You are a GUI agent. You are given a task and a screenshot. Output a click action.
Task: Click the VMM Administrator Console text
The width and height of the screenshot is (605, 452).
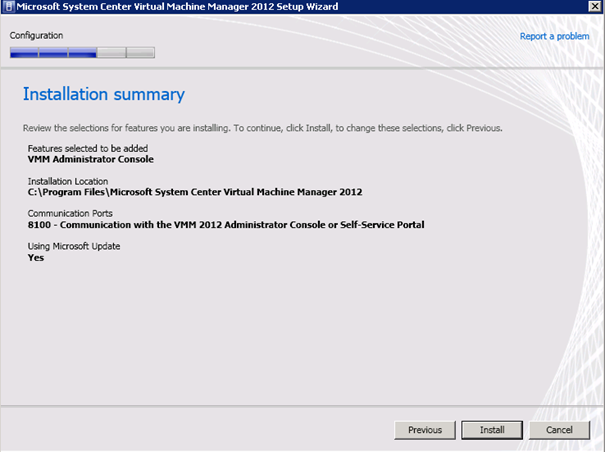[91, 159]
